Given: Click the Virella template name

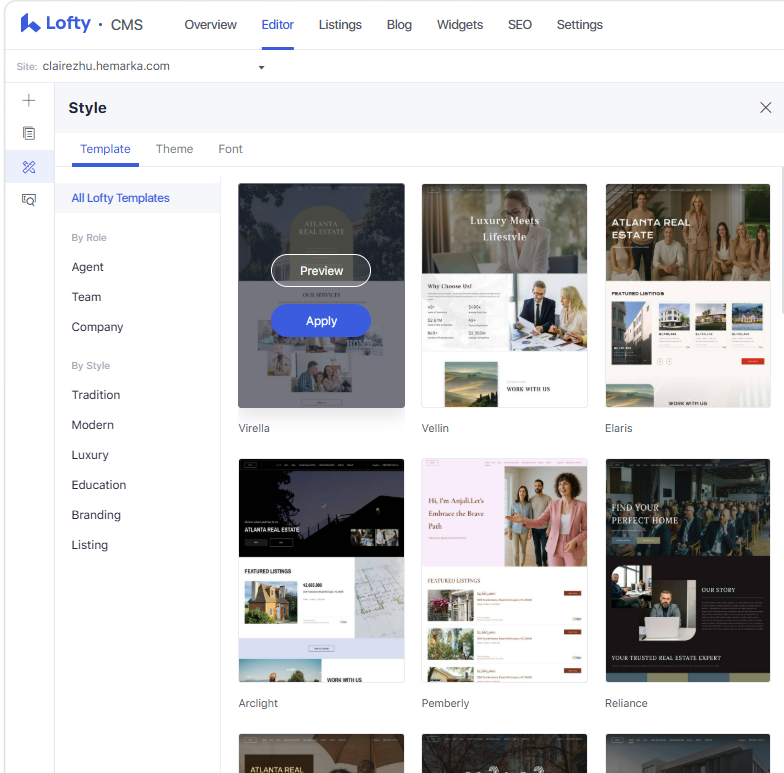Looking at the screenshot, I should click(254, 428).
